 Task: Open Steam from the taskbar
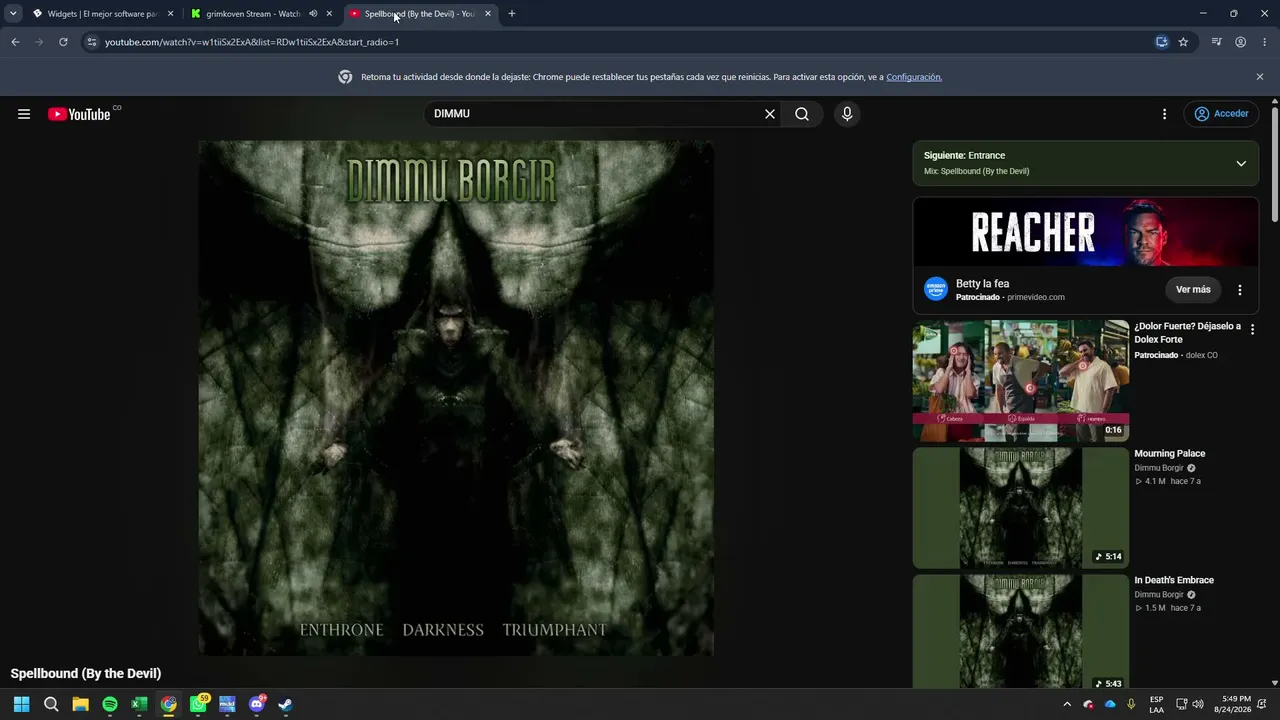(x=285, y=704)
